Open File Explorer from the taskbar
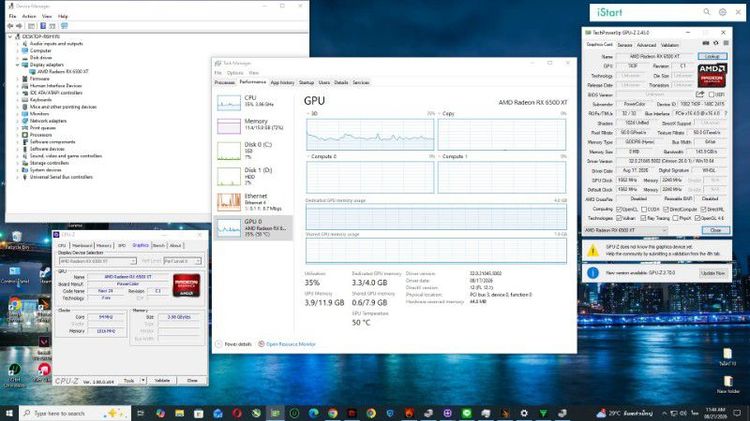750x421 pixels. [x=179, y=413]
